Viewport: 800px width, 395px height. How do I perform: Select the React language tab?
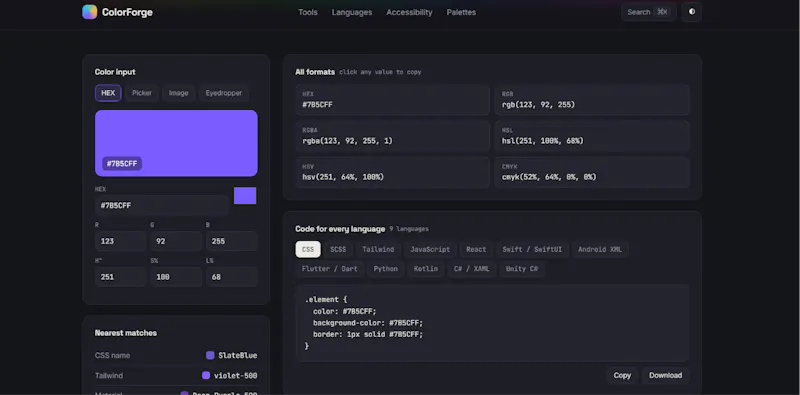click(x=476, y=249)
